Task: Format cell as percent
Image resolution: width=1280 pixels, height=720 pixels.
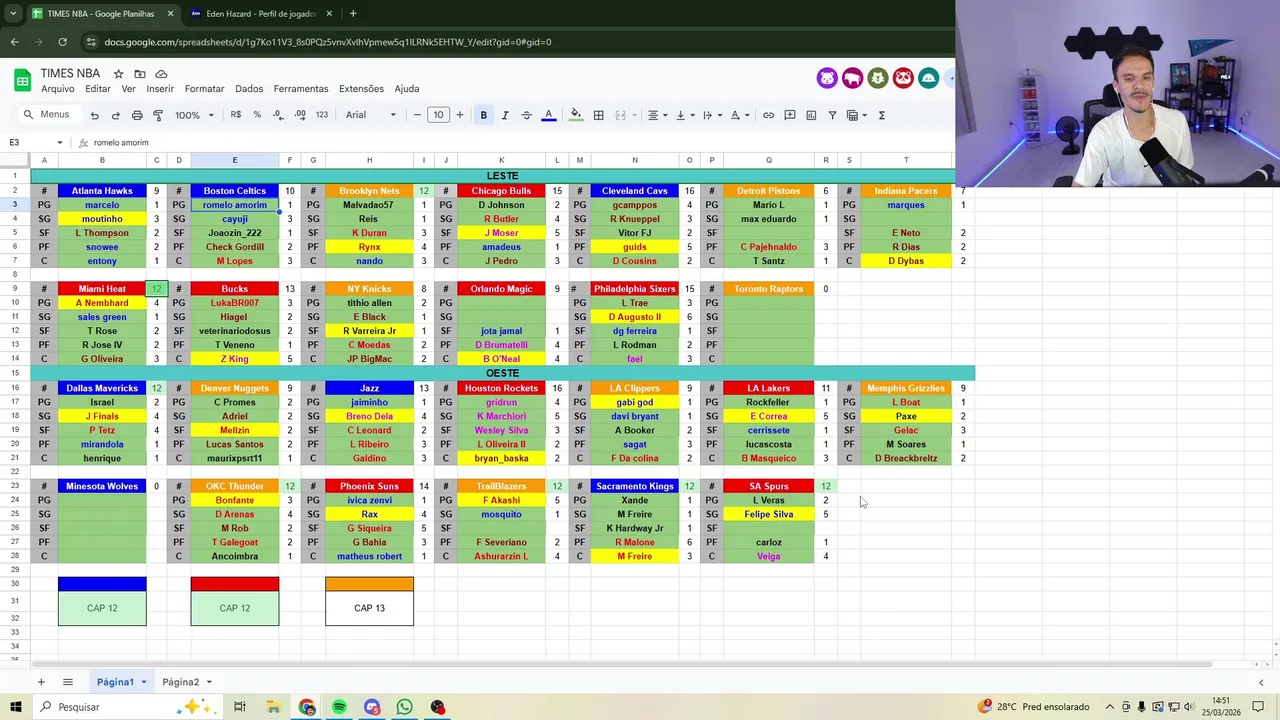Action: coord(257,115)
